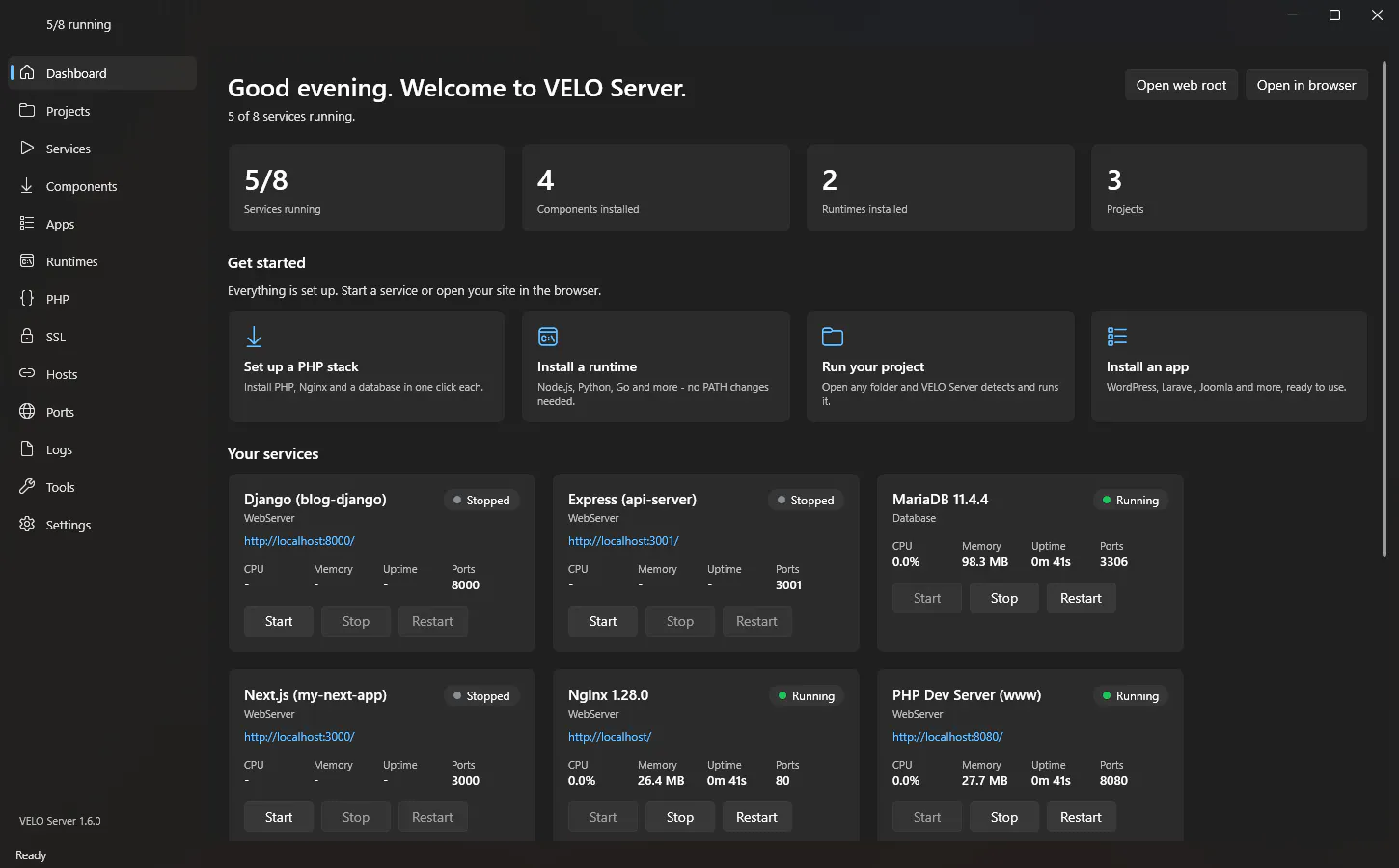Screen dimensions: 1399x868
Task: Open the http://localhost:3001/ link
Action: point(623,541)
